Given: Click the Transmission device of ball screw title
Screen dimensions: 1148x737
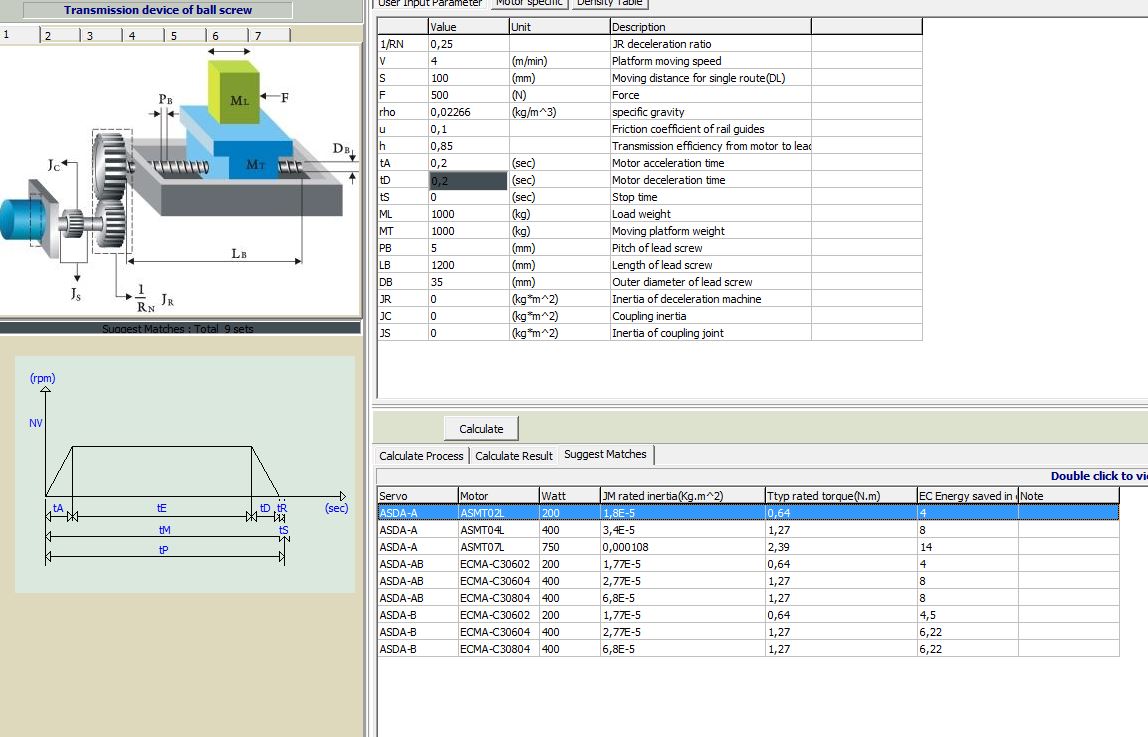Looking at the screenshot, I should (157, 10).
